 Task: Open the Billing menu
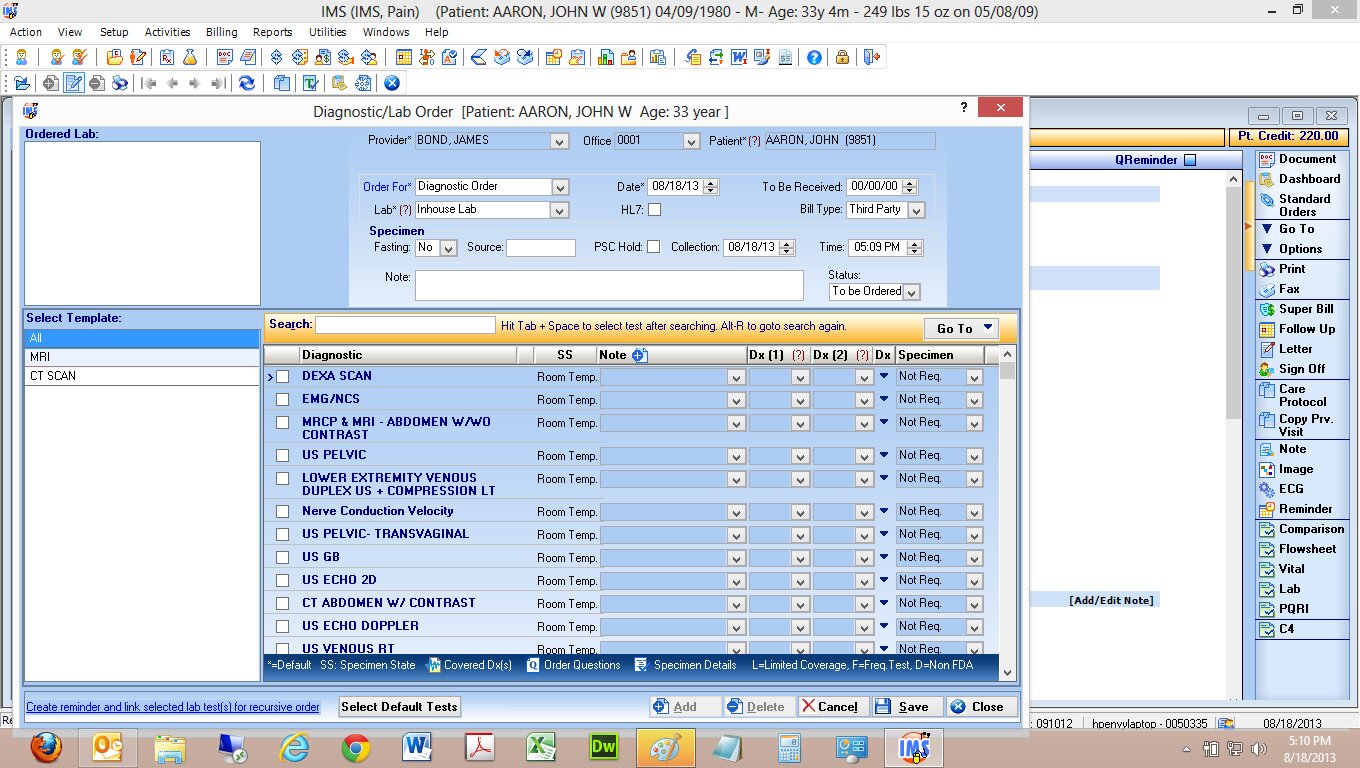pyautogui.click(x=222, y=32)
